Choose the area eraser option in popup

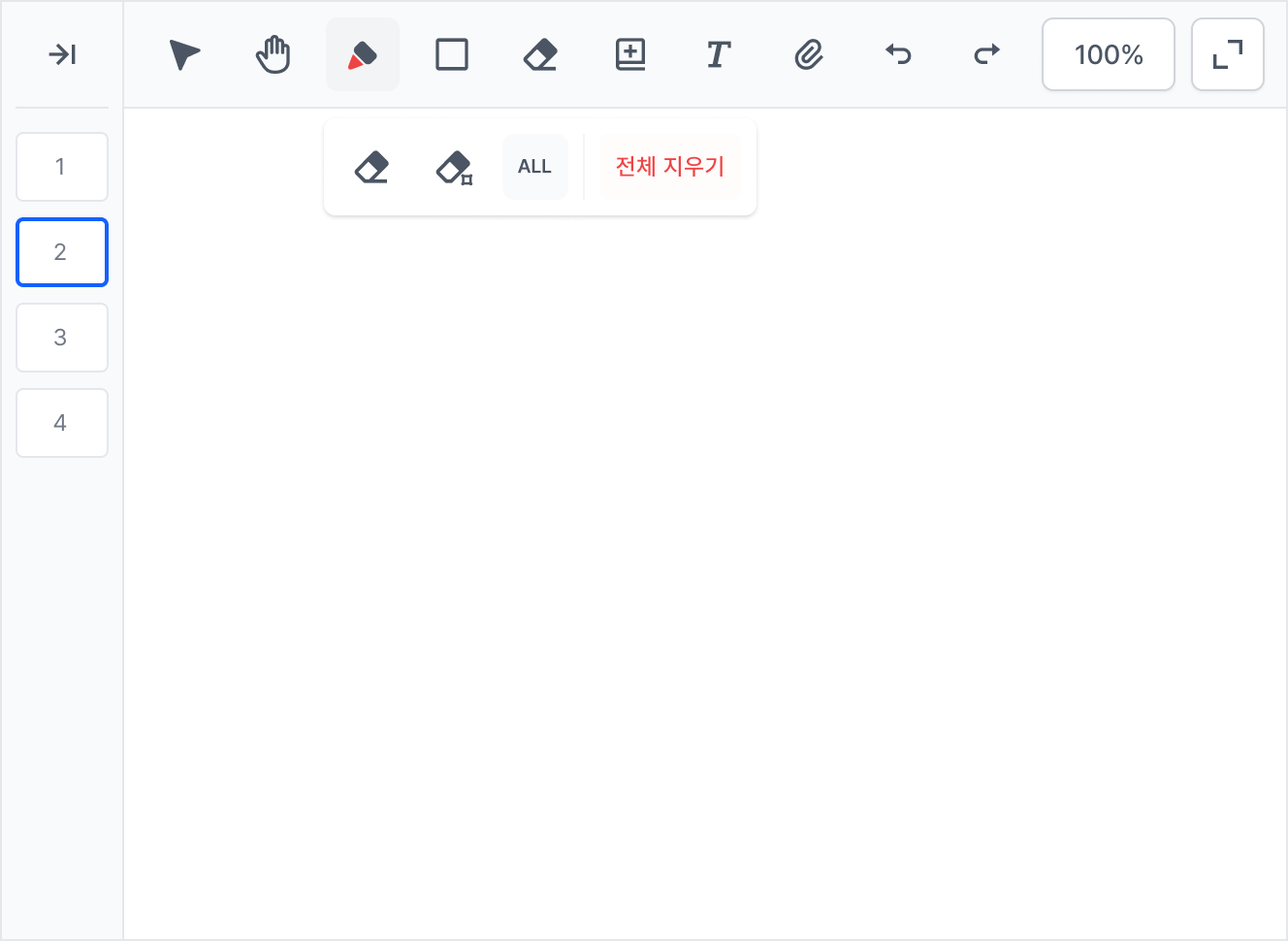point(454,167)
